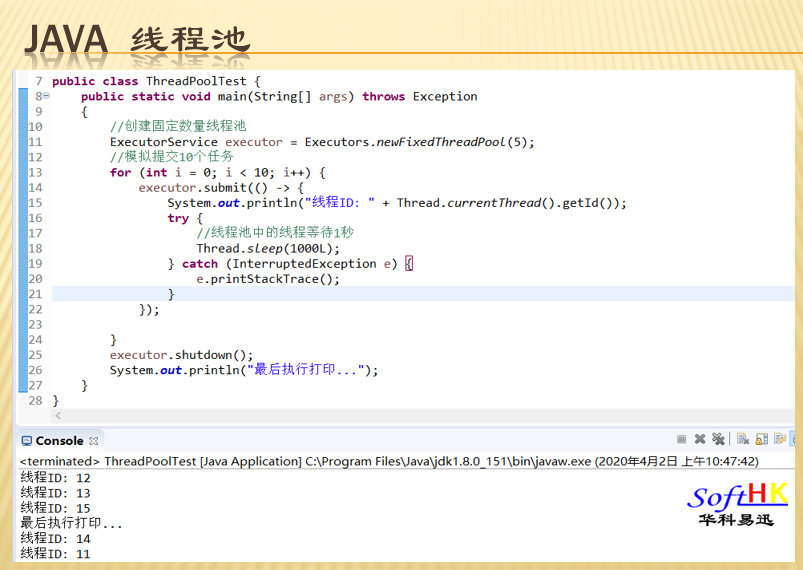Click 'e.printStackTrace();' on line 20
Viewport: 803px width, 570px height.
tap(268, 279)
